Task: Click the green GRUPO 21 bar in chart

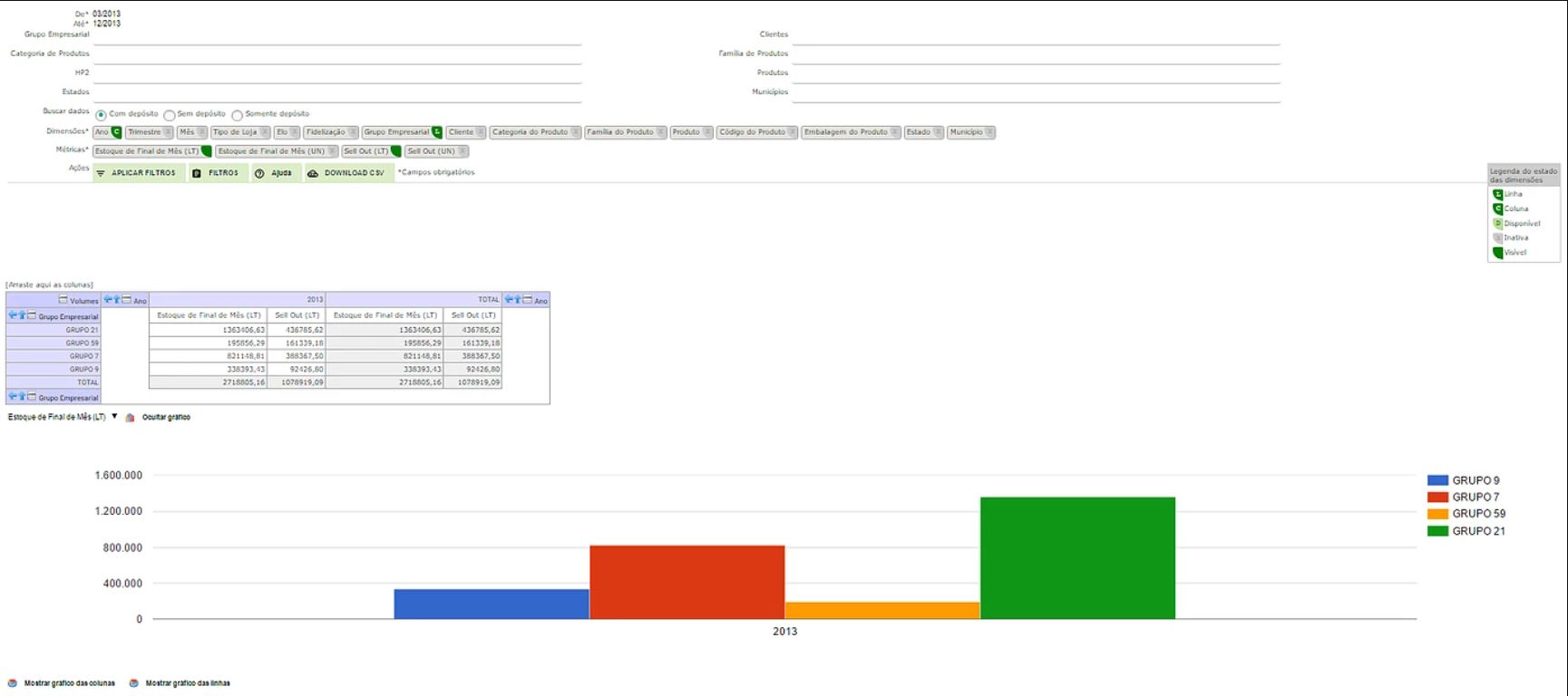Action: 1077,558
